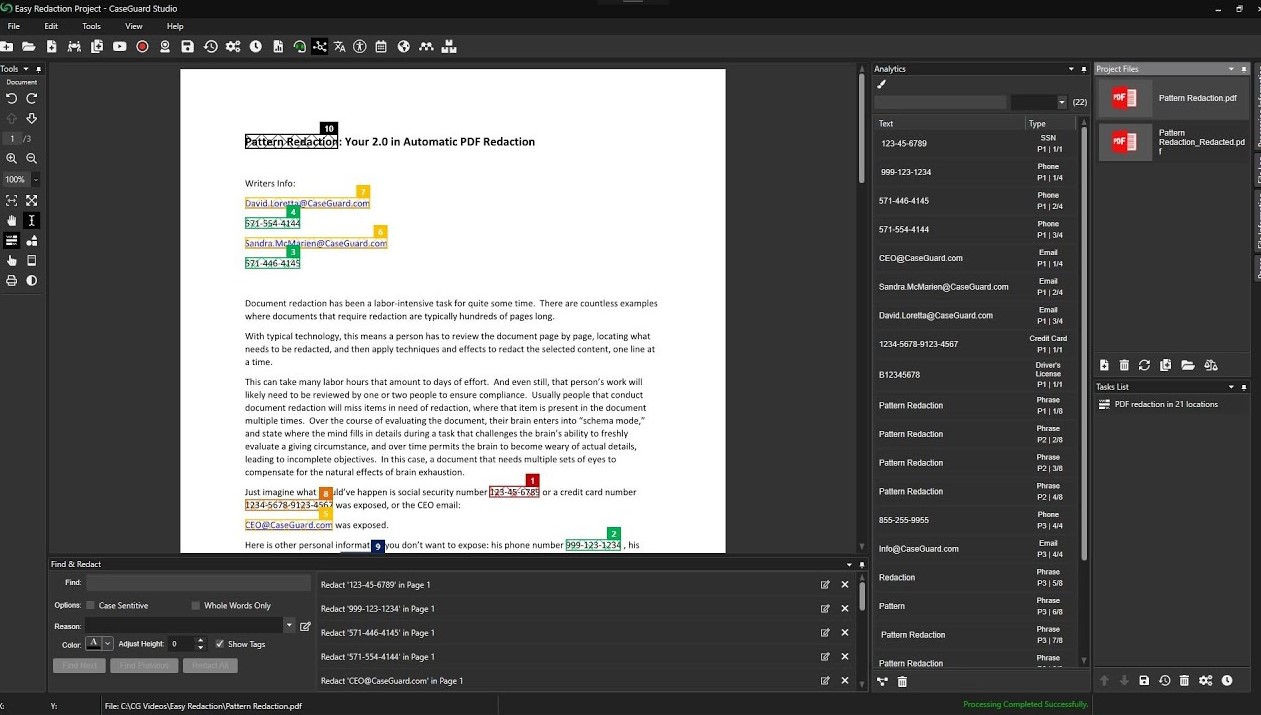Toggle the Whole Words Only checkbox

coord(196,606)
